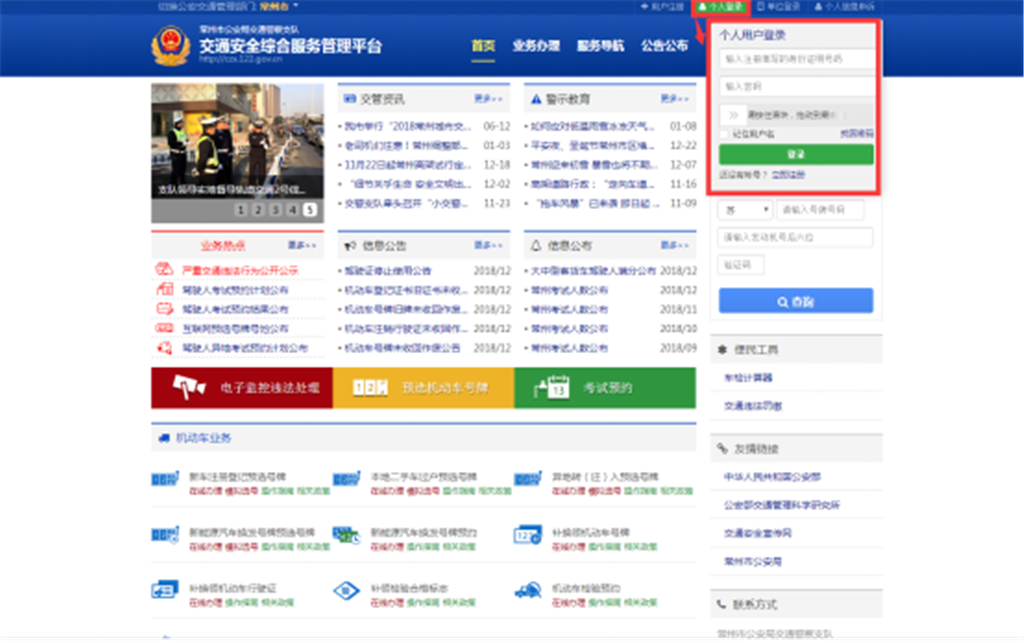Image resolution: width=1024 pixels, height=643 pixels.
Task: Click the blue 查询 search button
Action: 795,301
